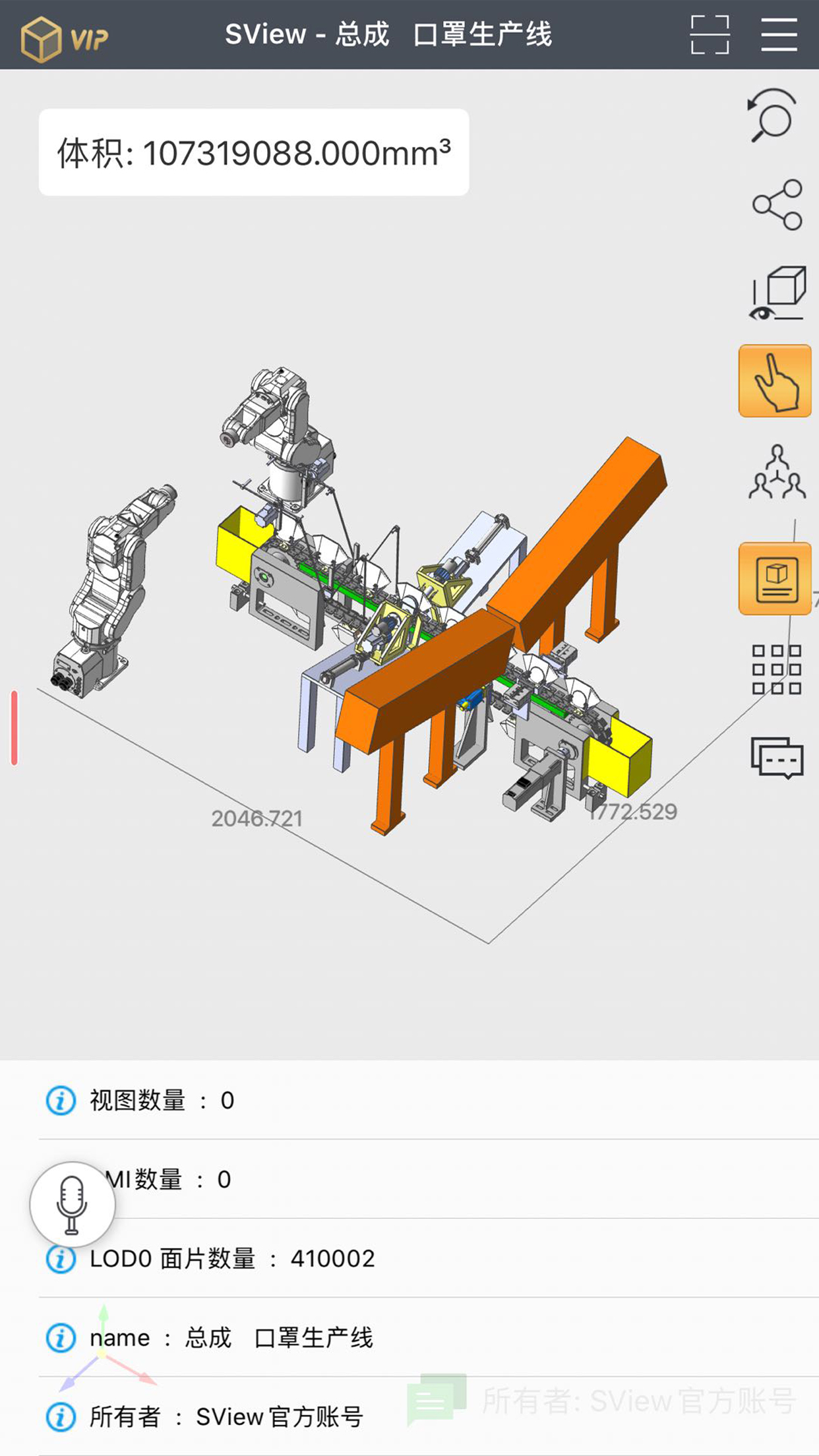
Task: Toggle the model properties panel button
Action: (x=775, y=579)
